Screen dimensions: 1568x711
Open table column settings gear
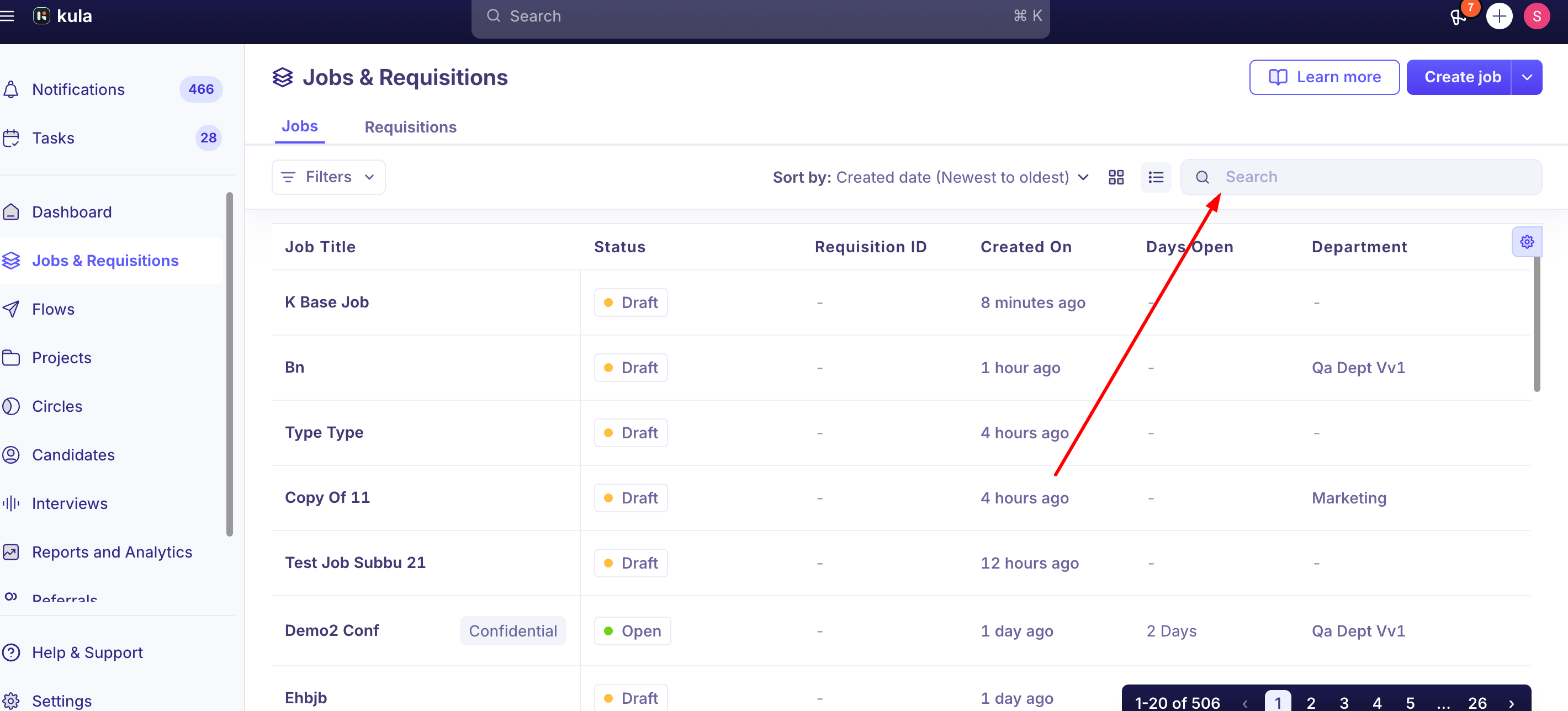click(x=1527, y=242)
